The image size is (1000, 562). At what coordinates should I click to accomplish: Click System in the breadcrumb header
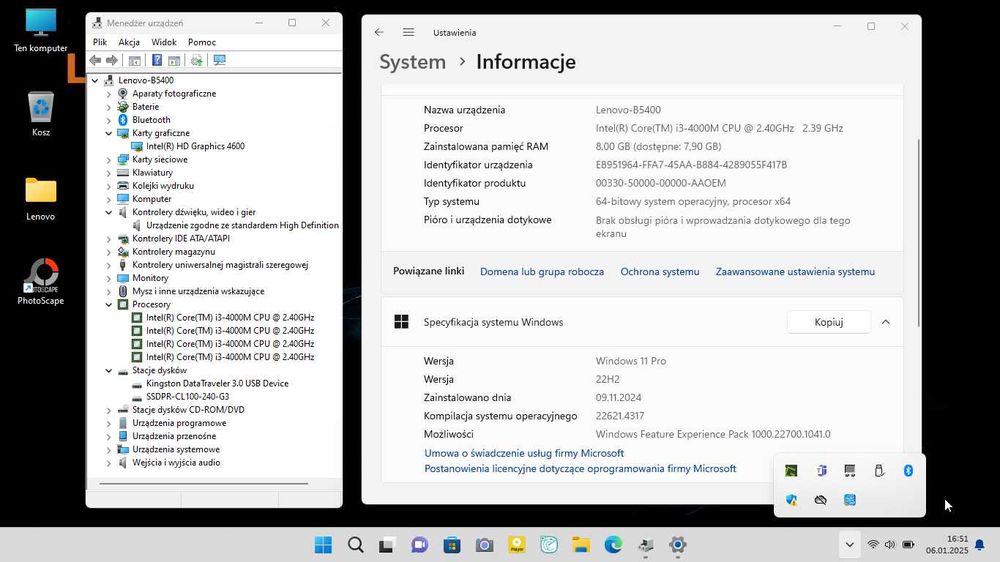coord(413,62)
